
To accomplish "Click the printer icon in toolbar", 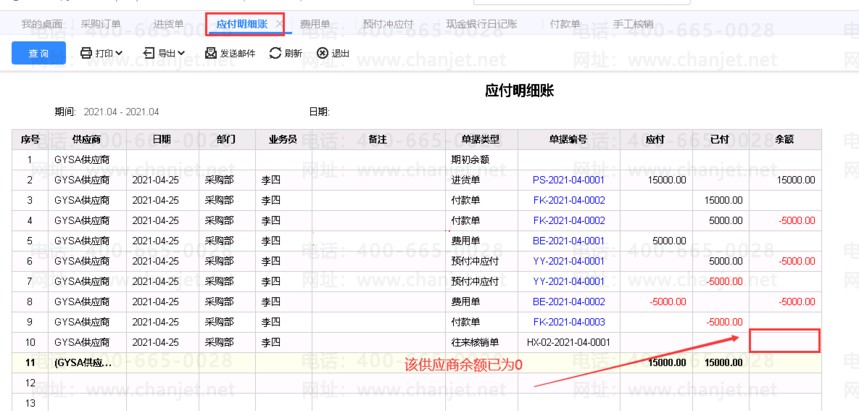I will click(x=86, y=53).
